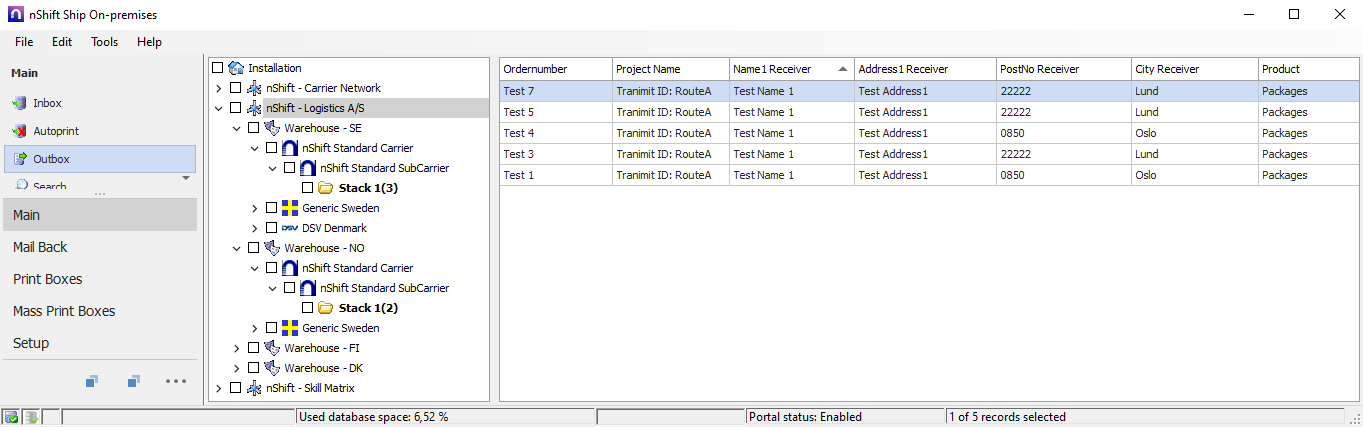Click the Installation root node icon
This screenshot has width=1363, height=427.
[x=236, y=68]
